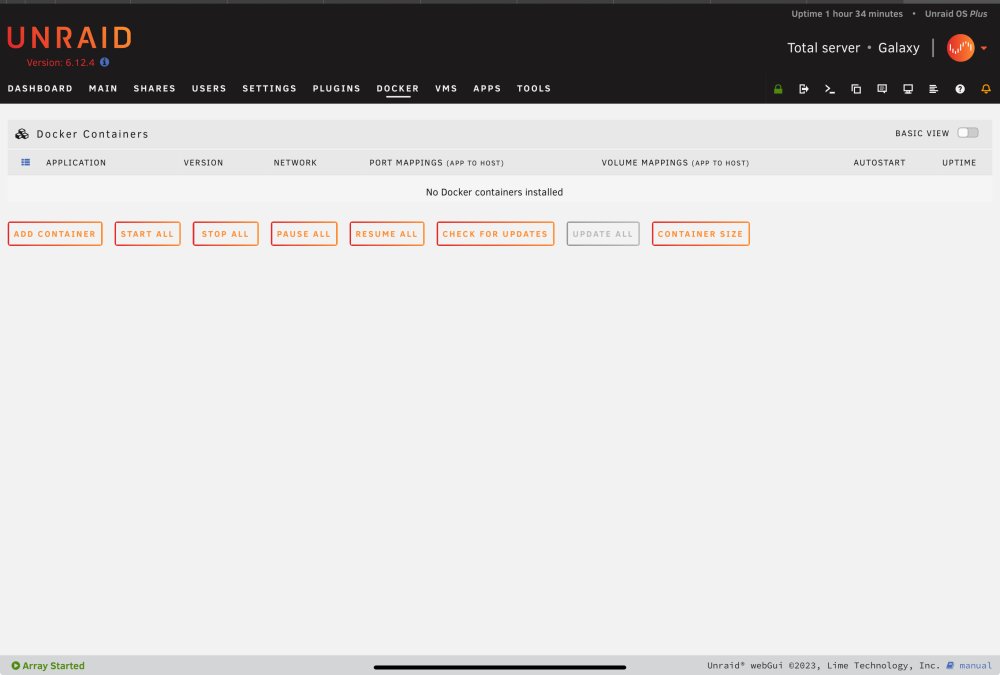The width and height of the screenshot is (1000, 675).
Task: Open the Shares tab
Action: click(154, 89)
